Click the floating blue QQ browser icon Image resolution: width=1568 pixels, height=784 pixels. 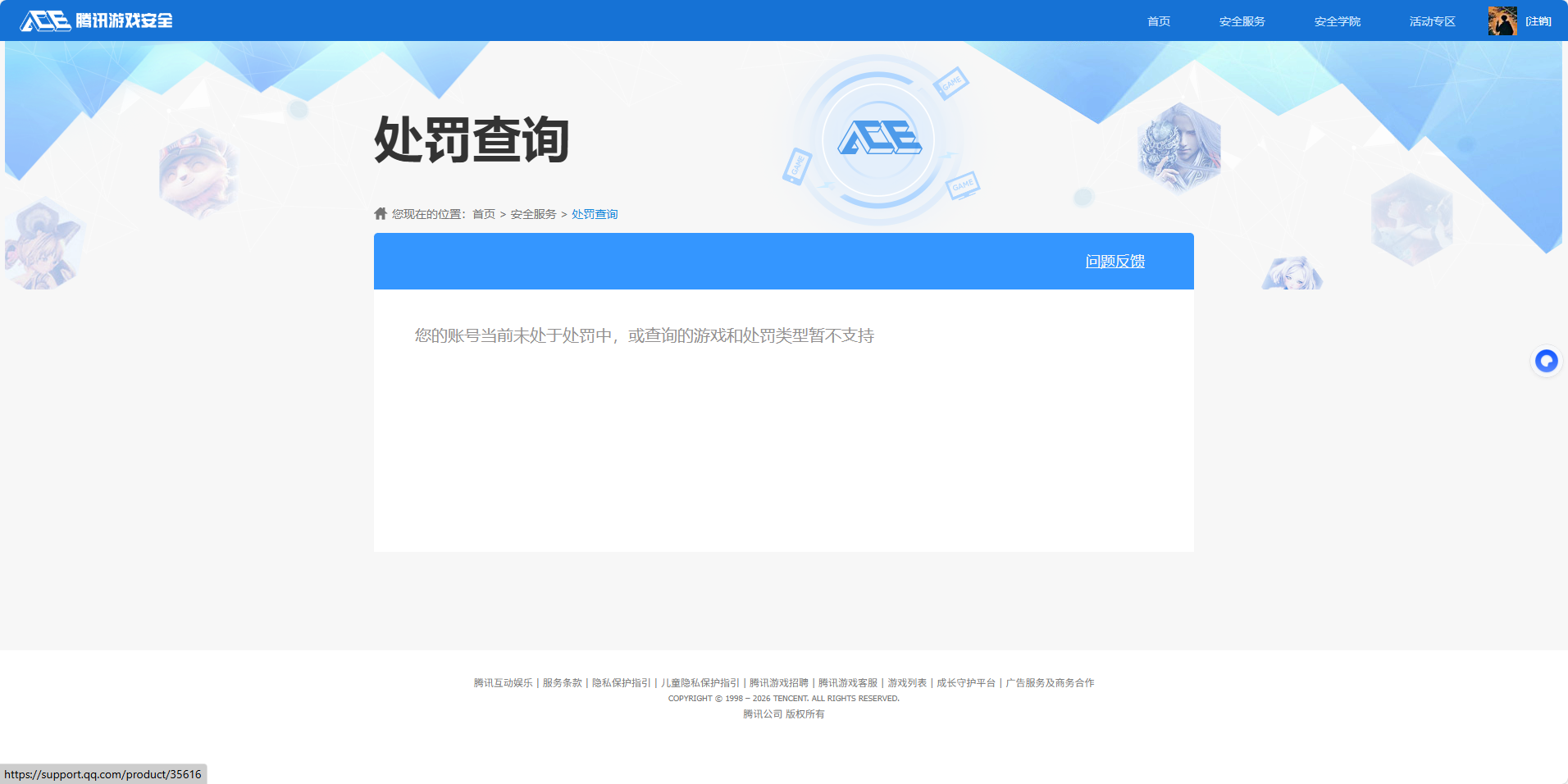(x=1545, y=361)
